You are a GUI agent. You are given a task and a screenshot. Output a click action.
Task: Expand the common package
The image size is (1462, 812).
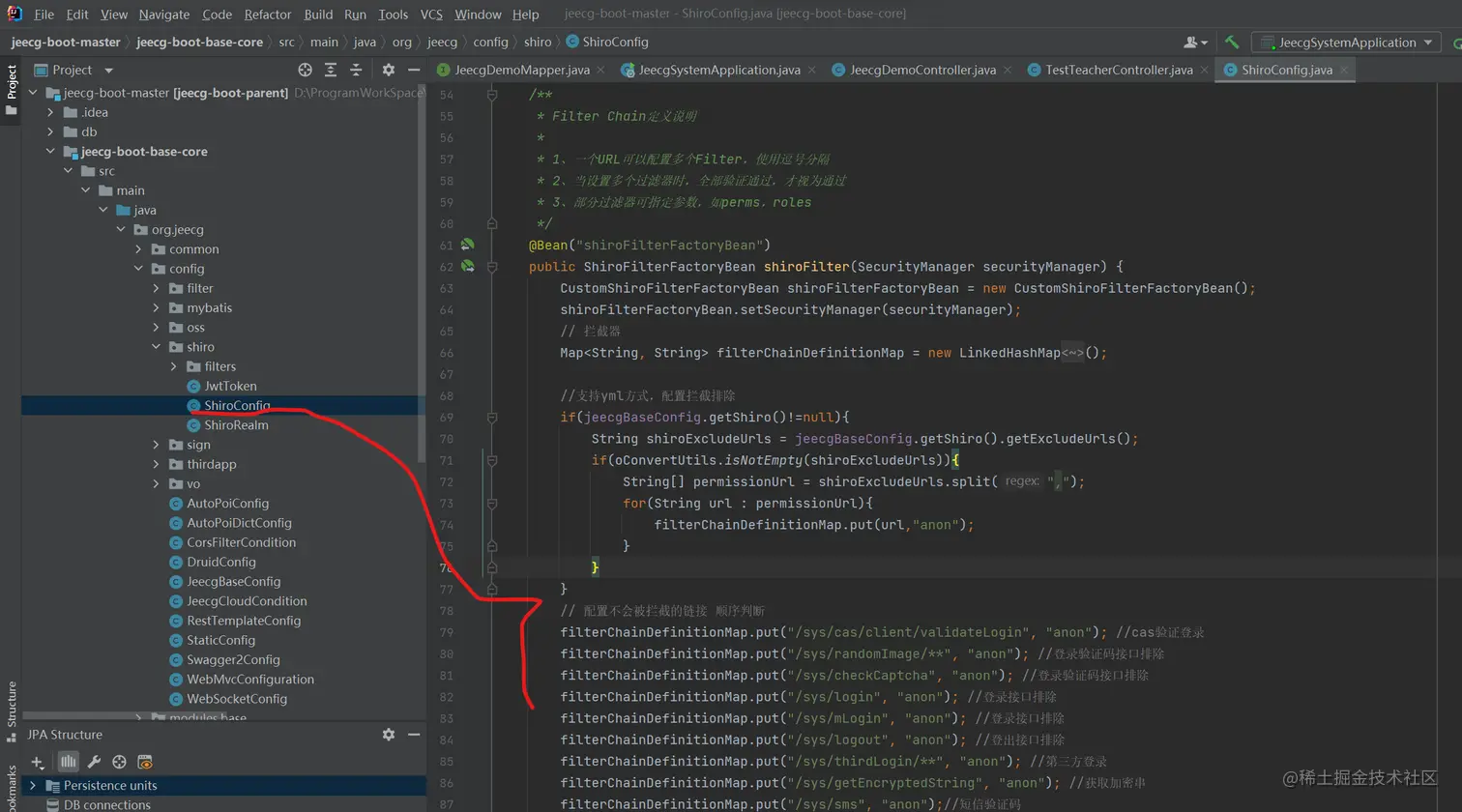pyautogui.click(x=138, y=249)
